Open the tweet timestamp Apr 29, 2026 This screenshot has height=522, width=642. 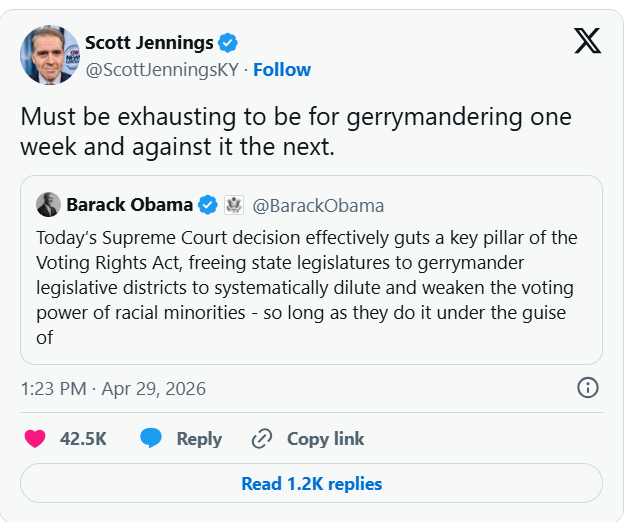(113, 388)
